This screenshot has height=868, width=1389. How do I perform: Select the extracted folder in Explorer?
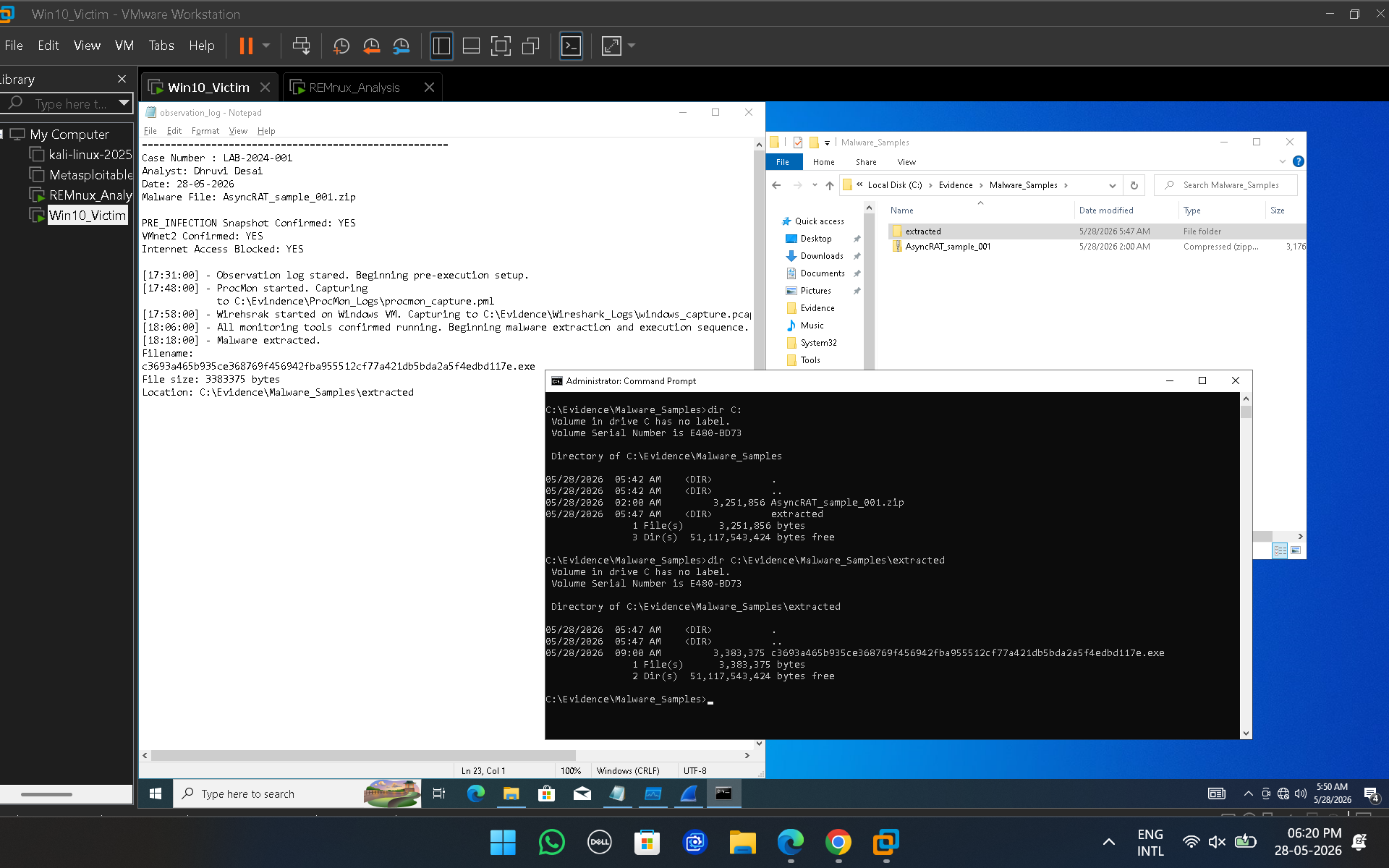tap(1097, 231)
